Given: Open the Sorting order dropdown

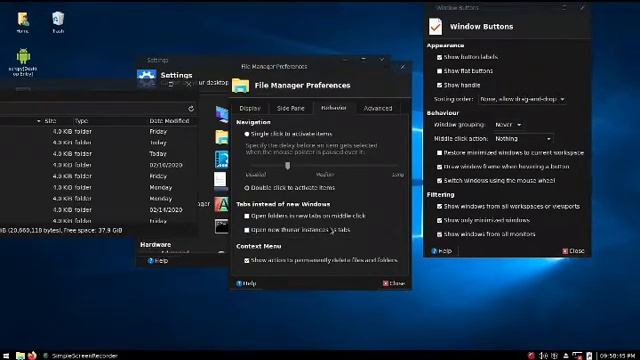Looking at the screenshot, I should click(522, 99).
